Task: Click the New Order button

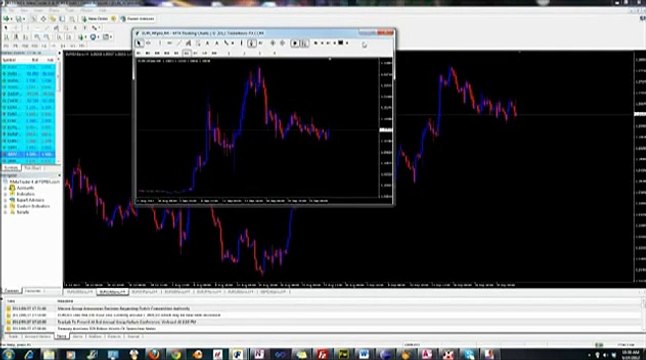Action: pyautogui.click(x=95, y=19)
